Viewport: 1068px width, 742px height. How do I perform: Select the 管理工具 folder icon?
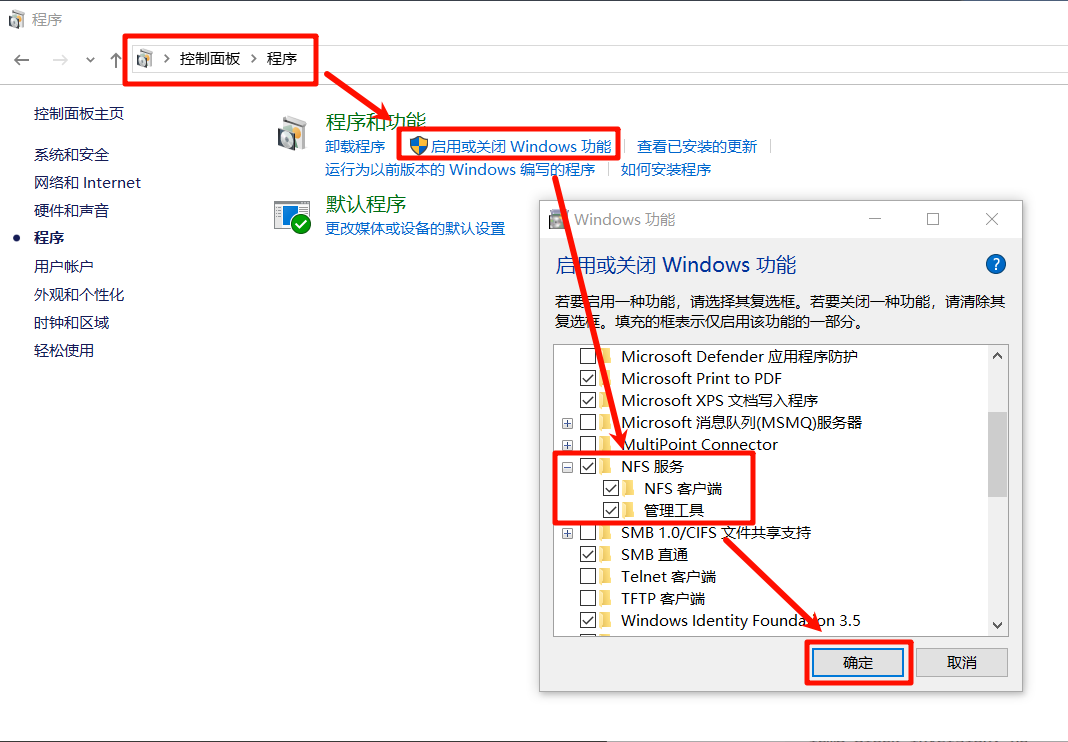(629, 510)
